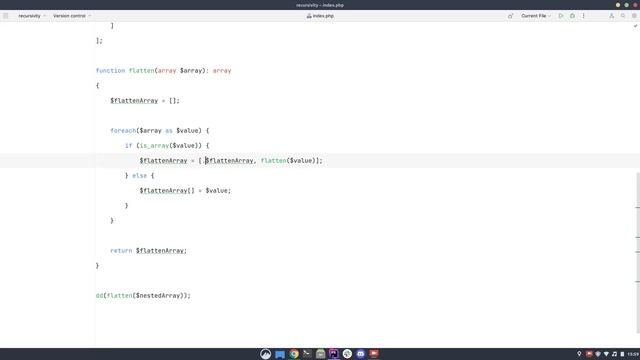Image resolution: width=640 pixels, height=360 pixels.
Task: Open the red screen recorder taskbar app
Action: (374, 354)
